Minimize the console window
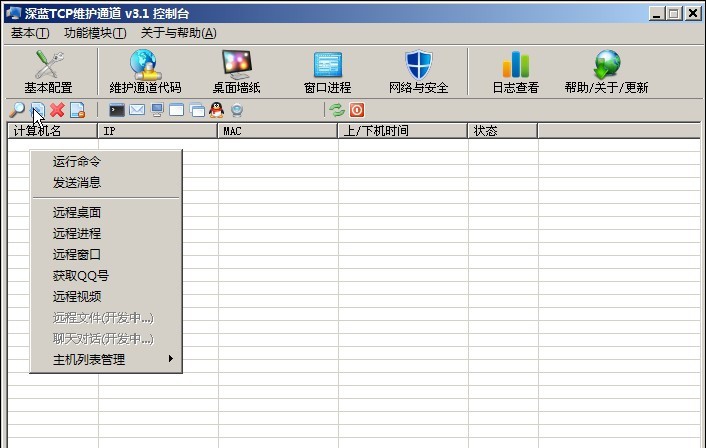Image resolution: width=706 pixels, height=448 pixels. [x=657, y=14]
